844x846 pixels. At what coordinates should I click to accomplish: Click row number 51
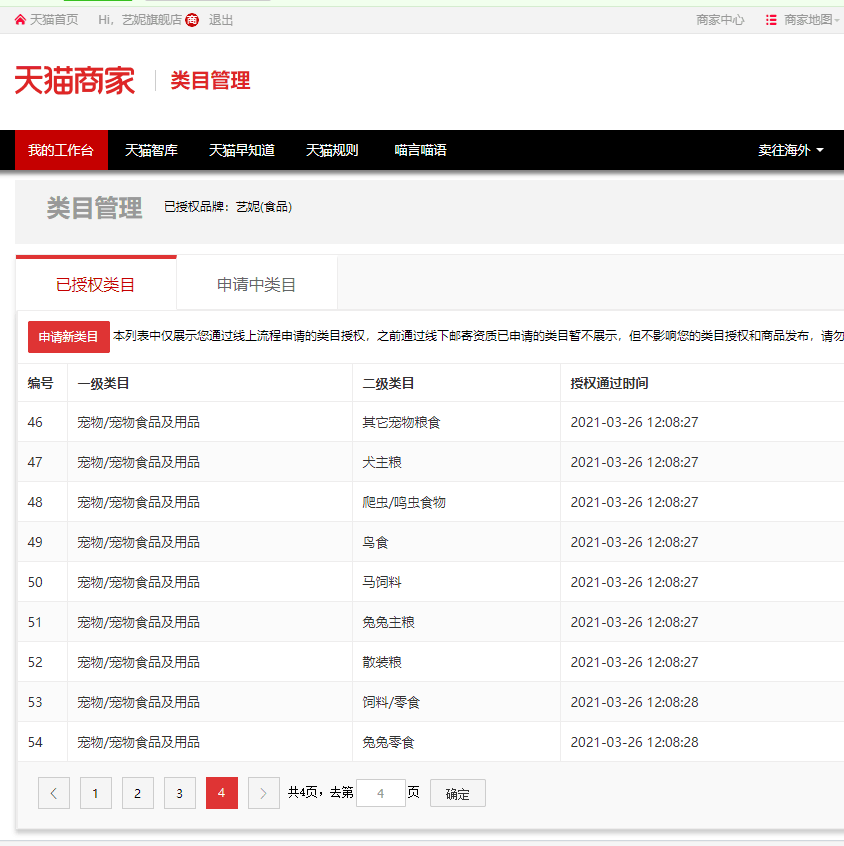(x=35, y=622)
